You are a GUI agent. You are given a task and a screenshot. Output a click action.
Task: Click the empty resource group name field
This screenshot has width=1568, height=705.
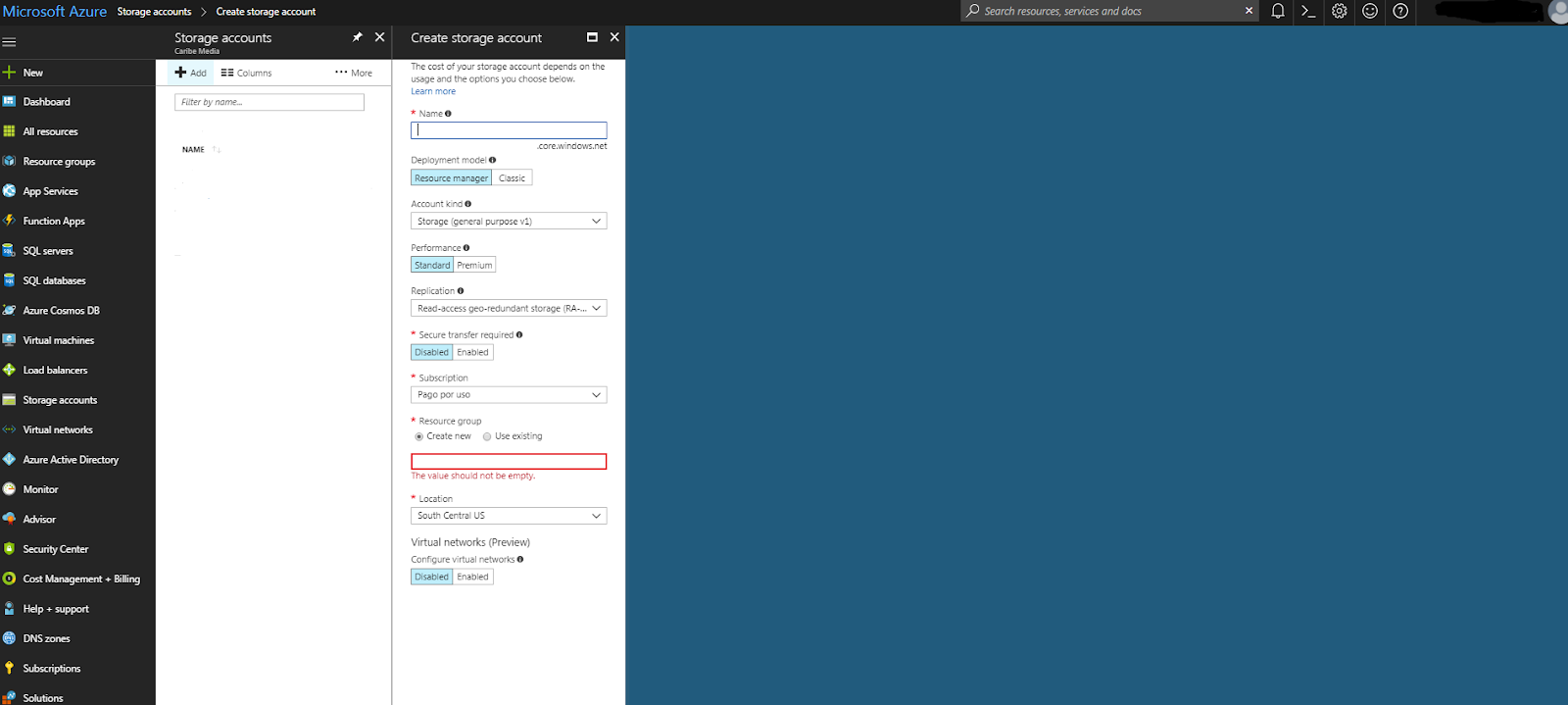[x=509, y=461]
